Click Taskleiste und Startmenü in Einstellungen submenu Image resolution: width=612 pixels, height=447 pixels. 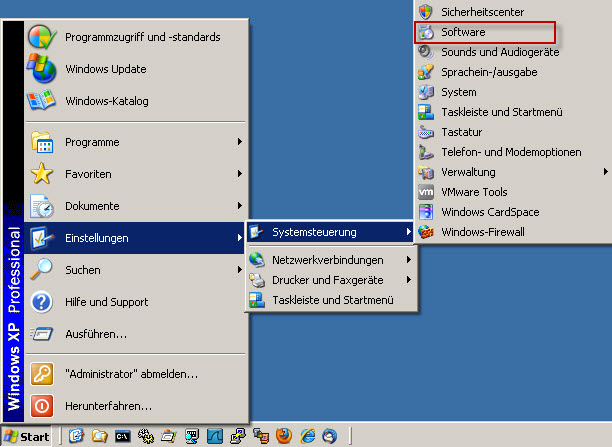331,300
